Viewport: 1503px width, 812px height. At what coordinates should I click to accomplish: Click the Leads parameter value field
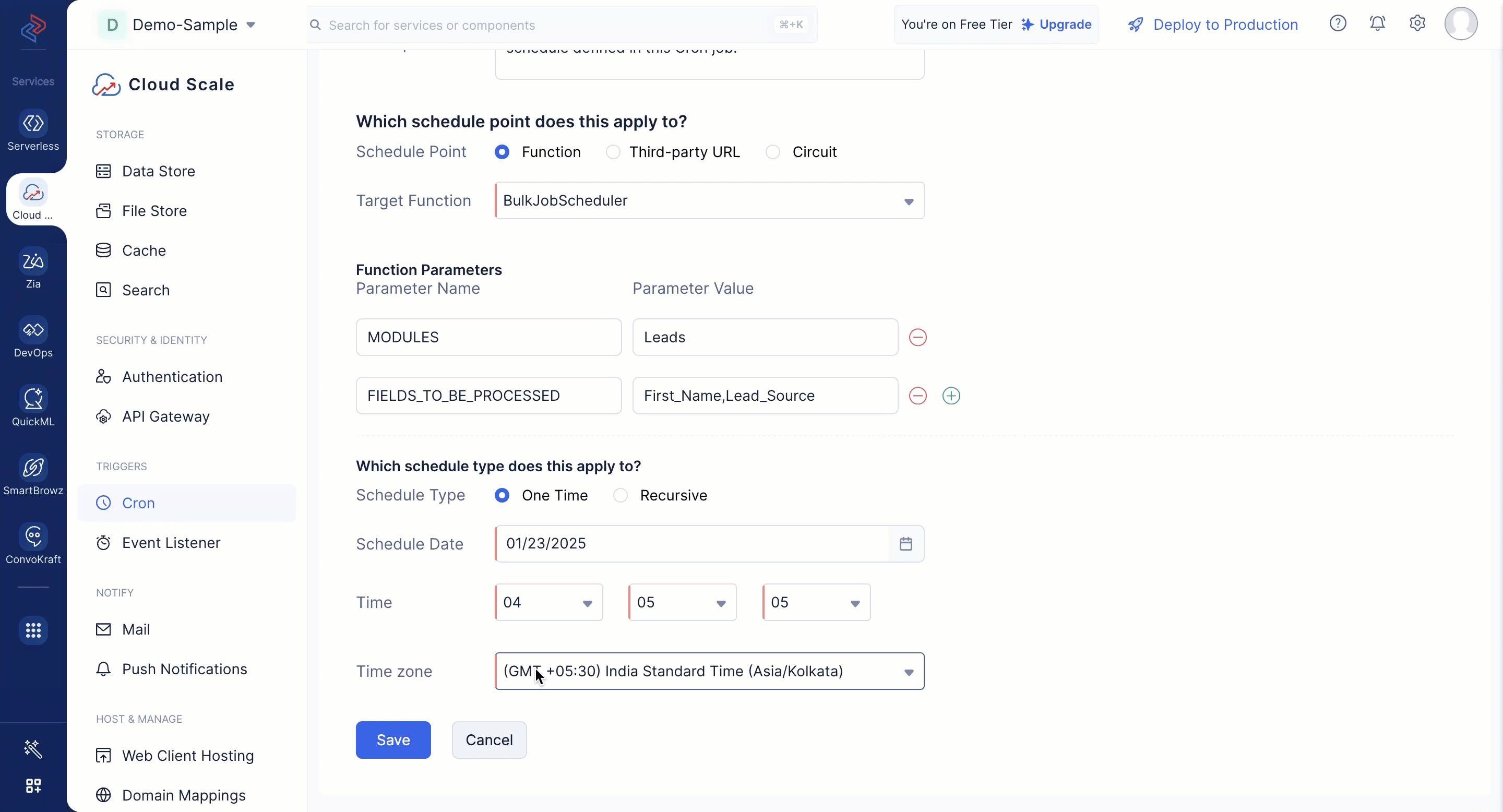765,338
